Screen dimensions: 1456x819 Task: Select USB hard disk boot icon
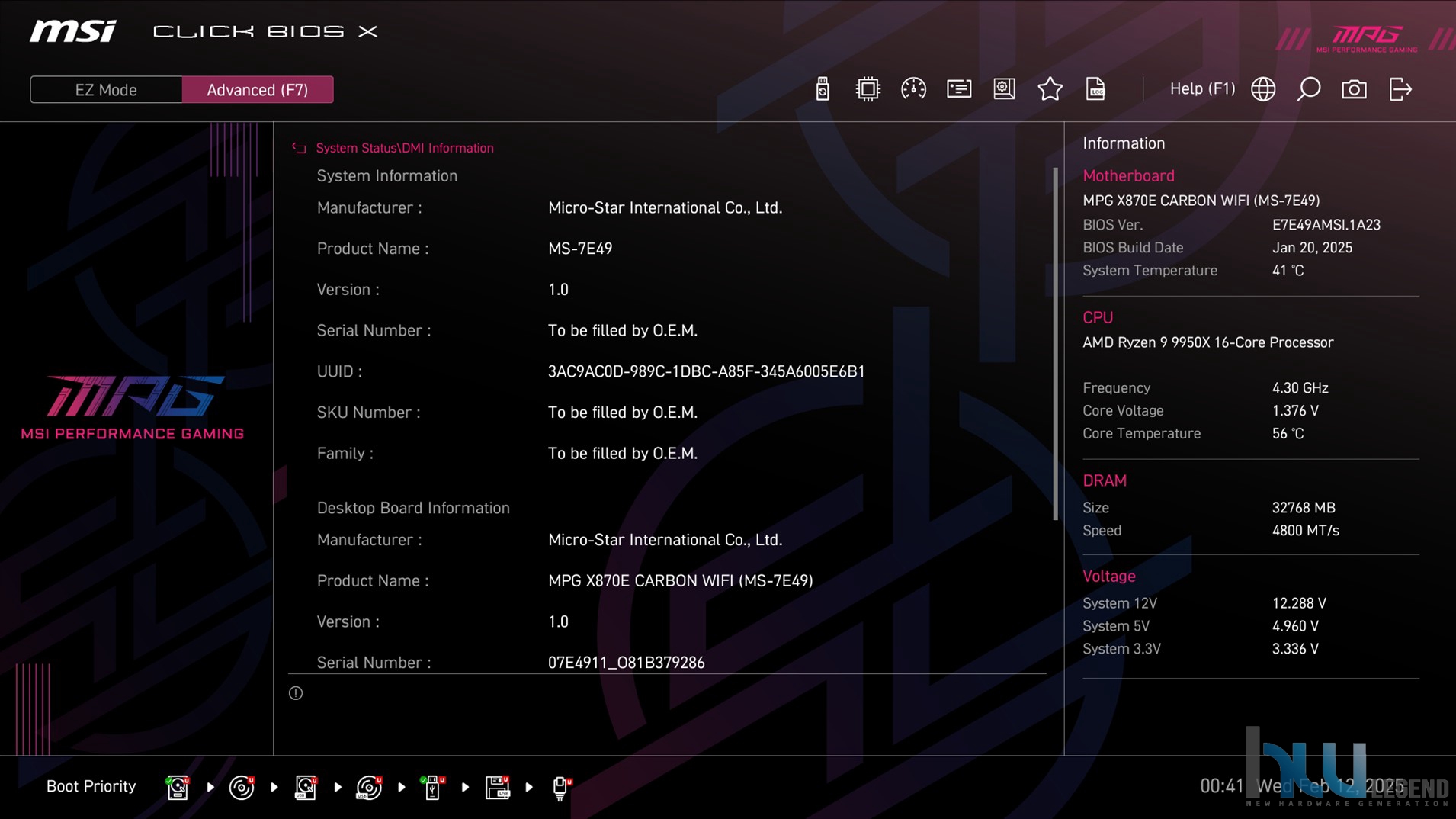(x=306, y=787)
